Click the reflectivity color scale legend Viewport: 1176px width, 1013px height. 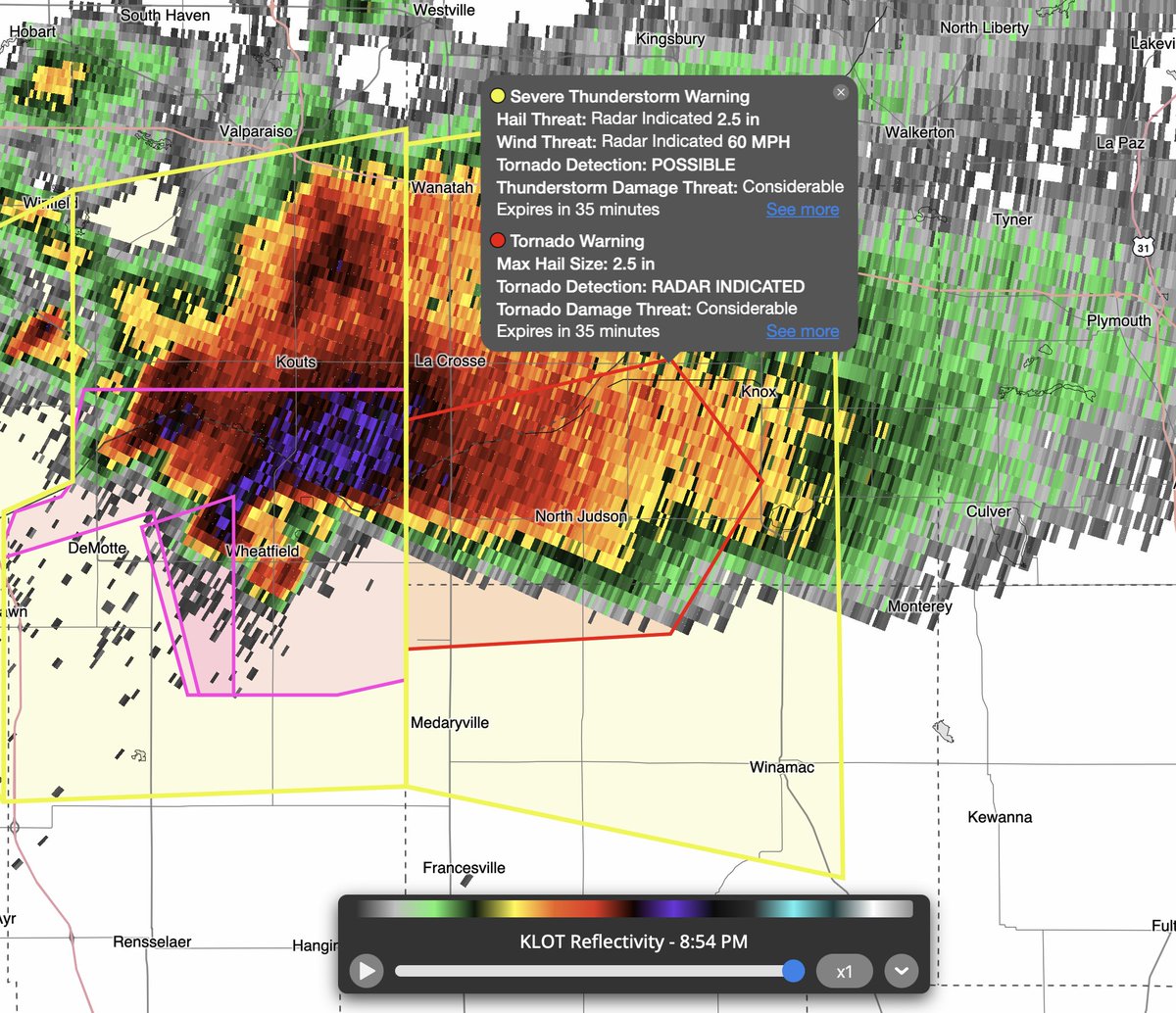(635, 910)
